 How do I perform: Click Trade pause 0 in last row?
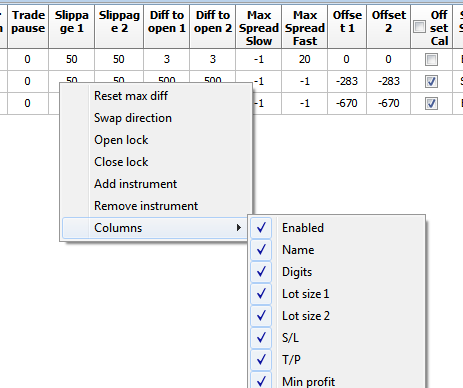coord(28,103)
